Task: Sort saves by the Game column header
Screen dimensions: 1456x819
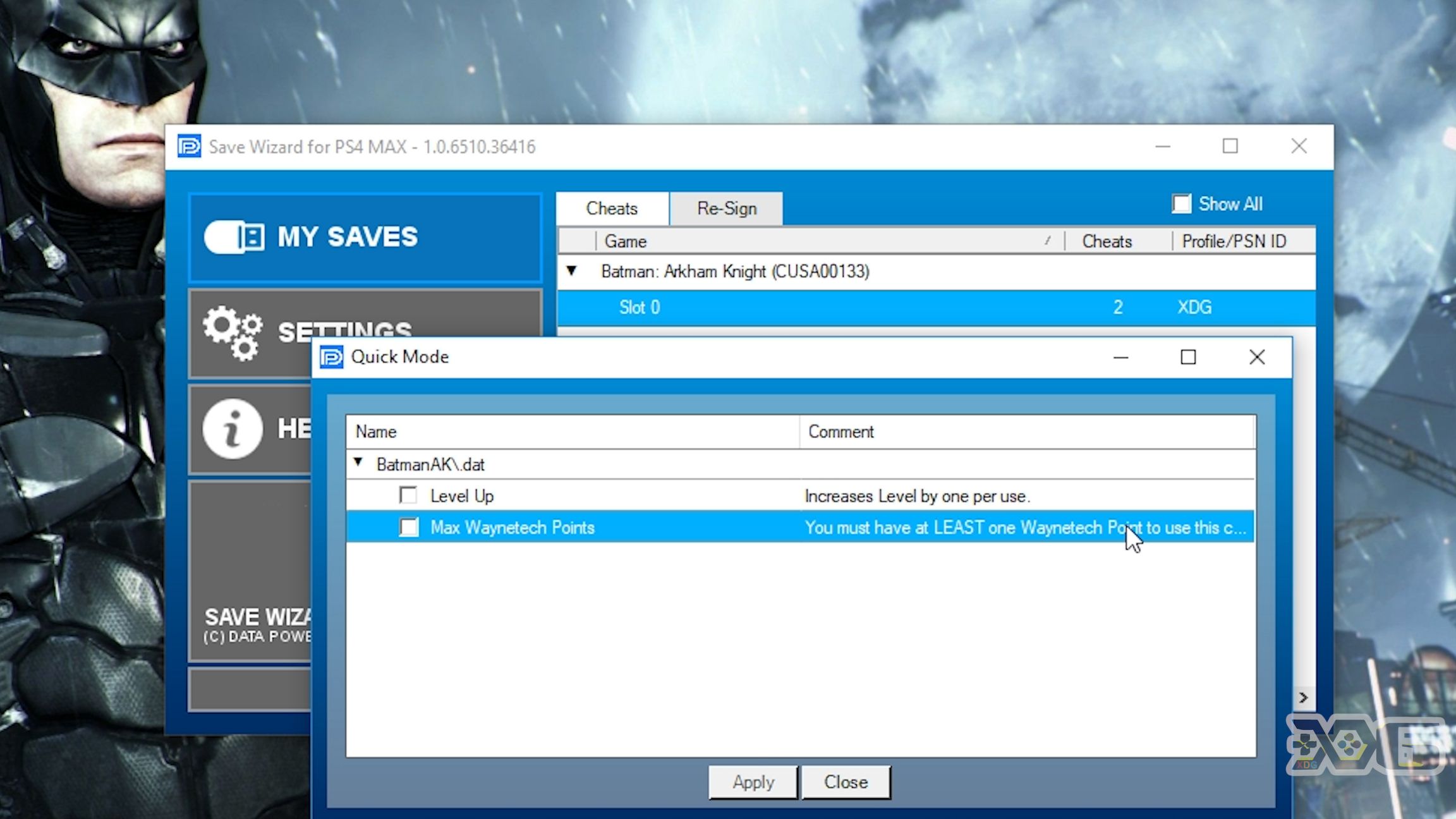Action: pos(830,241)
